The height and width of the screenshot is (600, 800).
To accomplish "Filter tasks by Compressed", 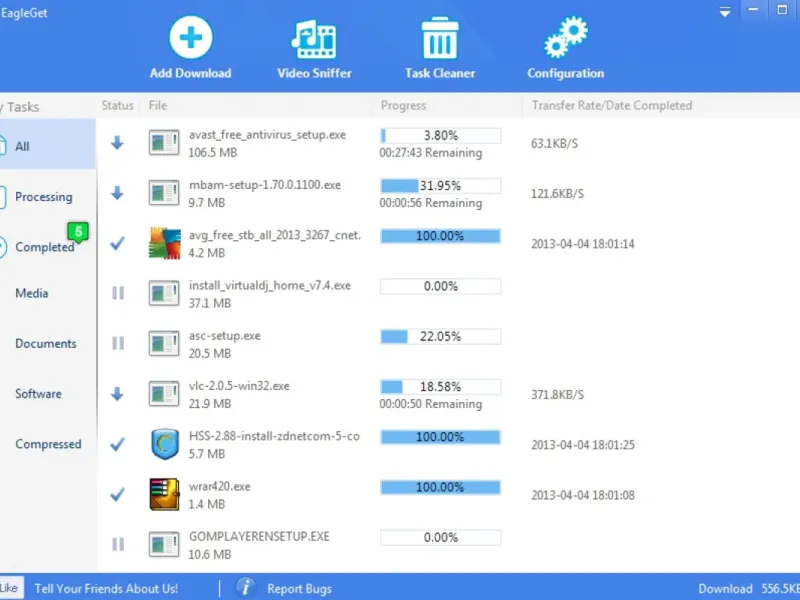I will pos(47,444).
